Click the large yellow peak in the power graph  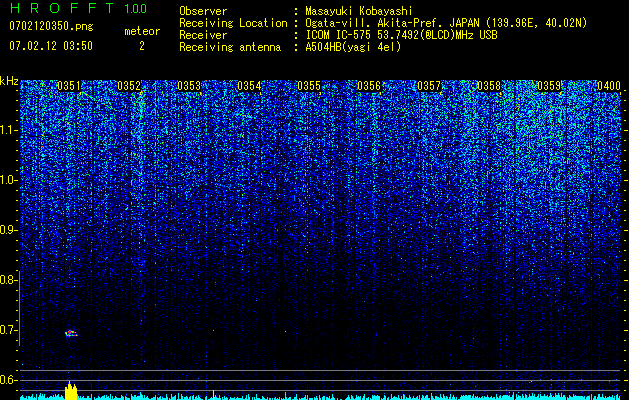tap(71, 391)
